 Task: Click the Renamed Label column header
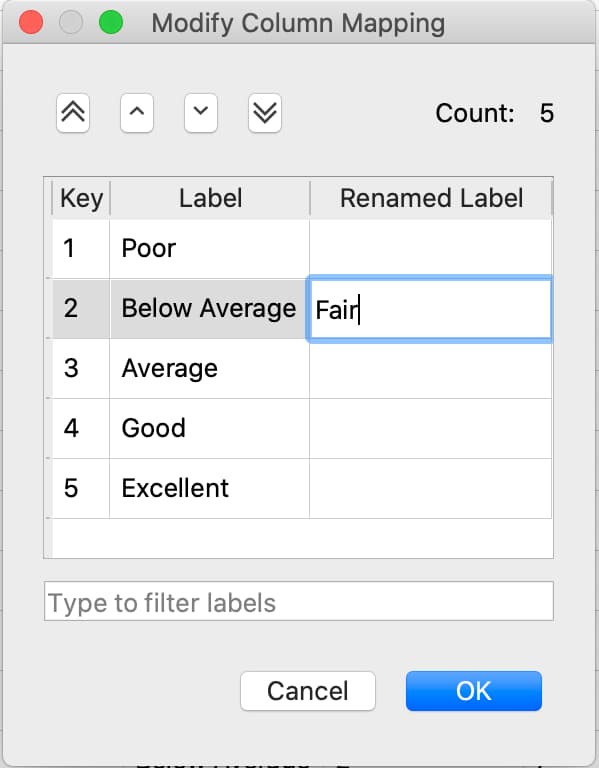(x=431, y=198)
